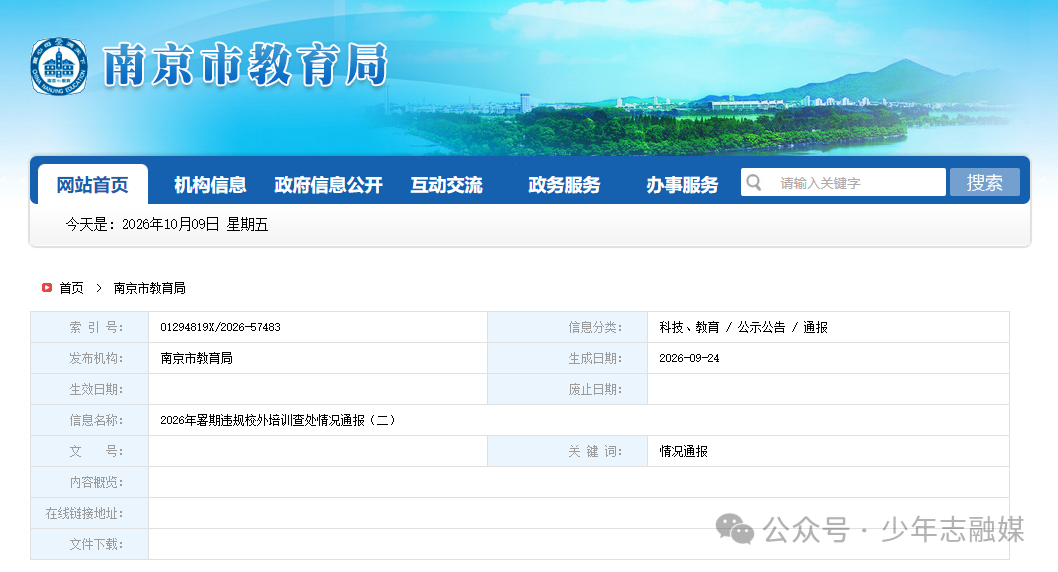Image resolution: width=1058 pixels, height=572 pixels.
Task: Click title 2026年暑期违规校外培训查处情况通报（二）
Action: [277, 420]
